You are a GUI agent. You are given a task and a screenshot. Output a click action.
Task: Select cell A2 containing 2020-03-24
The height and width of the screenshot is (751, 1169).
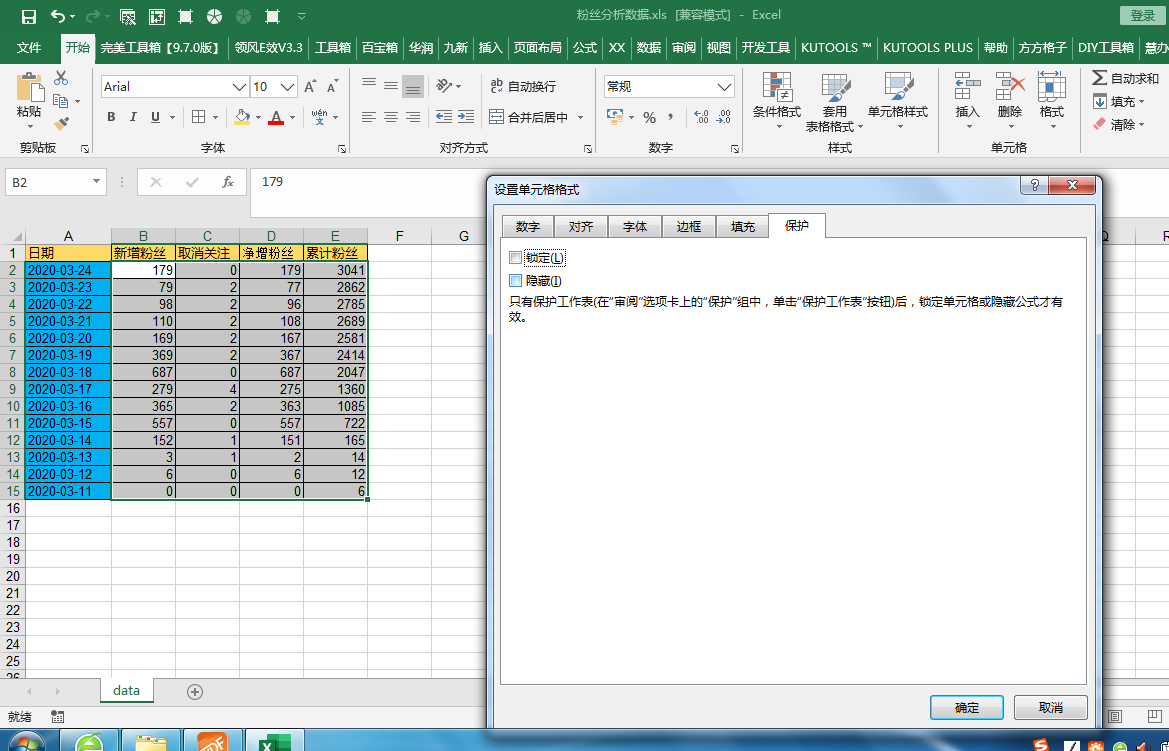coord(69,270)
